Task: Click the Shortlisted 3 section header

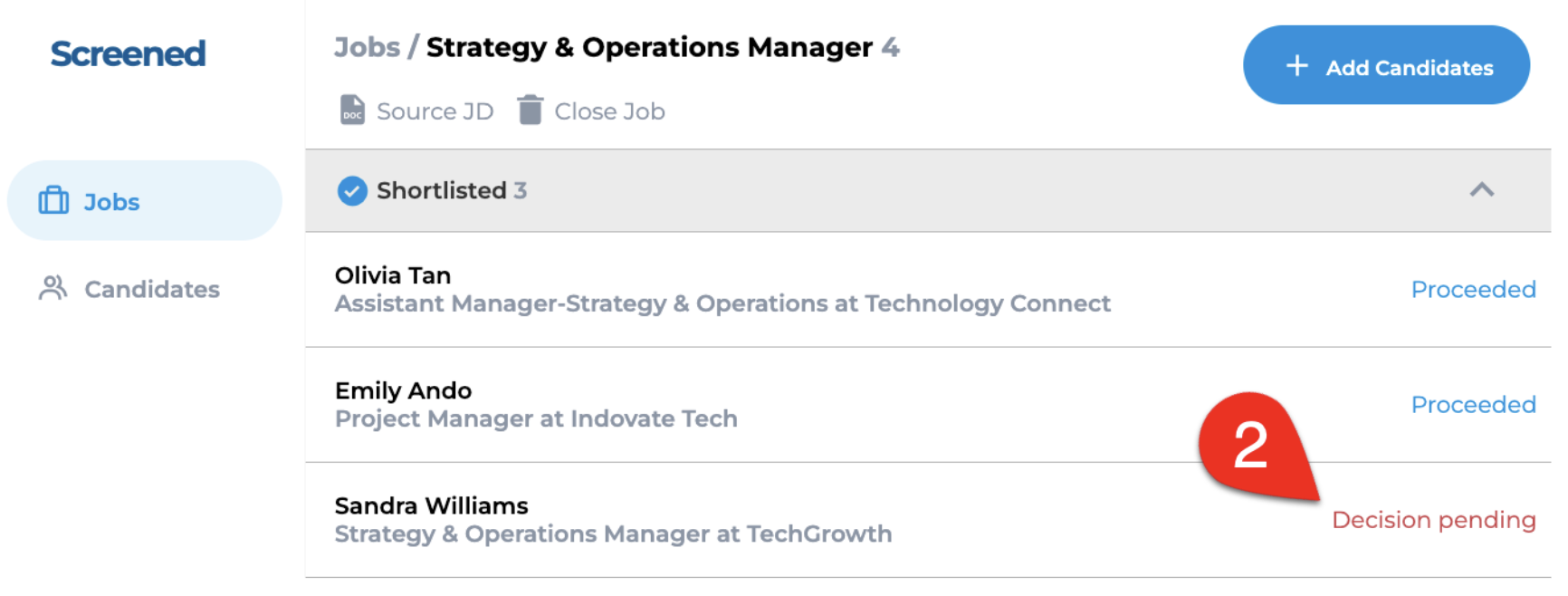Action: click(x=928, y=190)
